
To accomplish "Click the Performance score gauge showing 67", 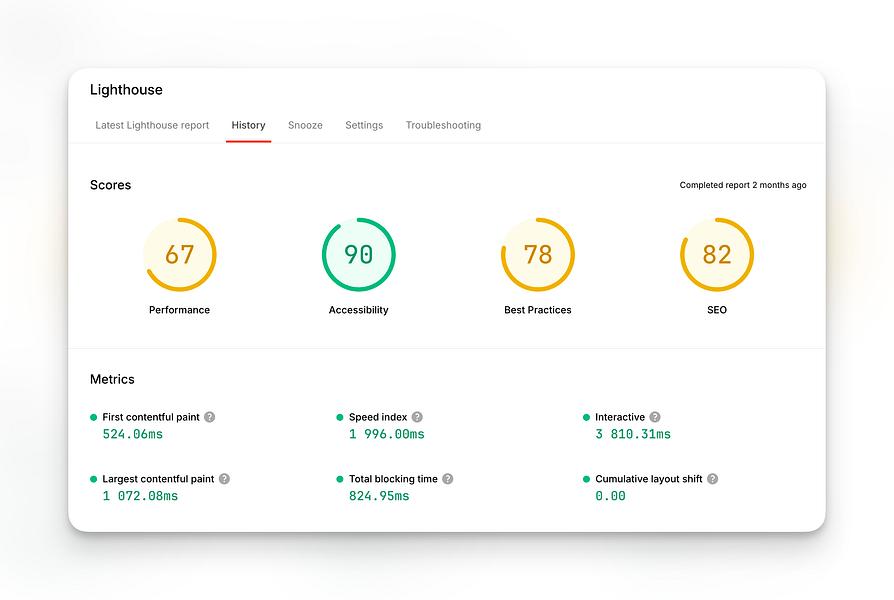I will 180,254.
